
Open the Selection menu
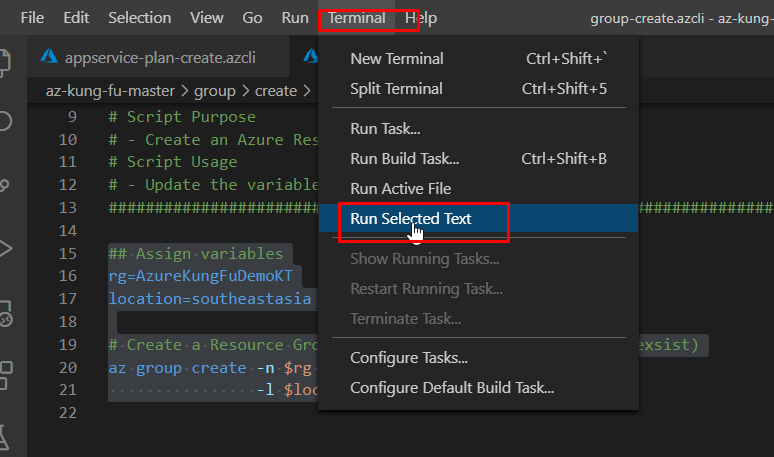139,18
